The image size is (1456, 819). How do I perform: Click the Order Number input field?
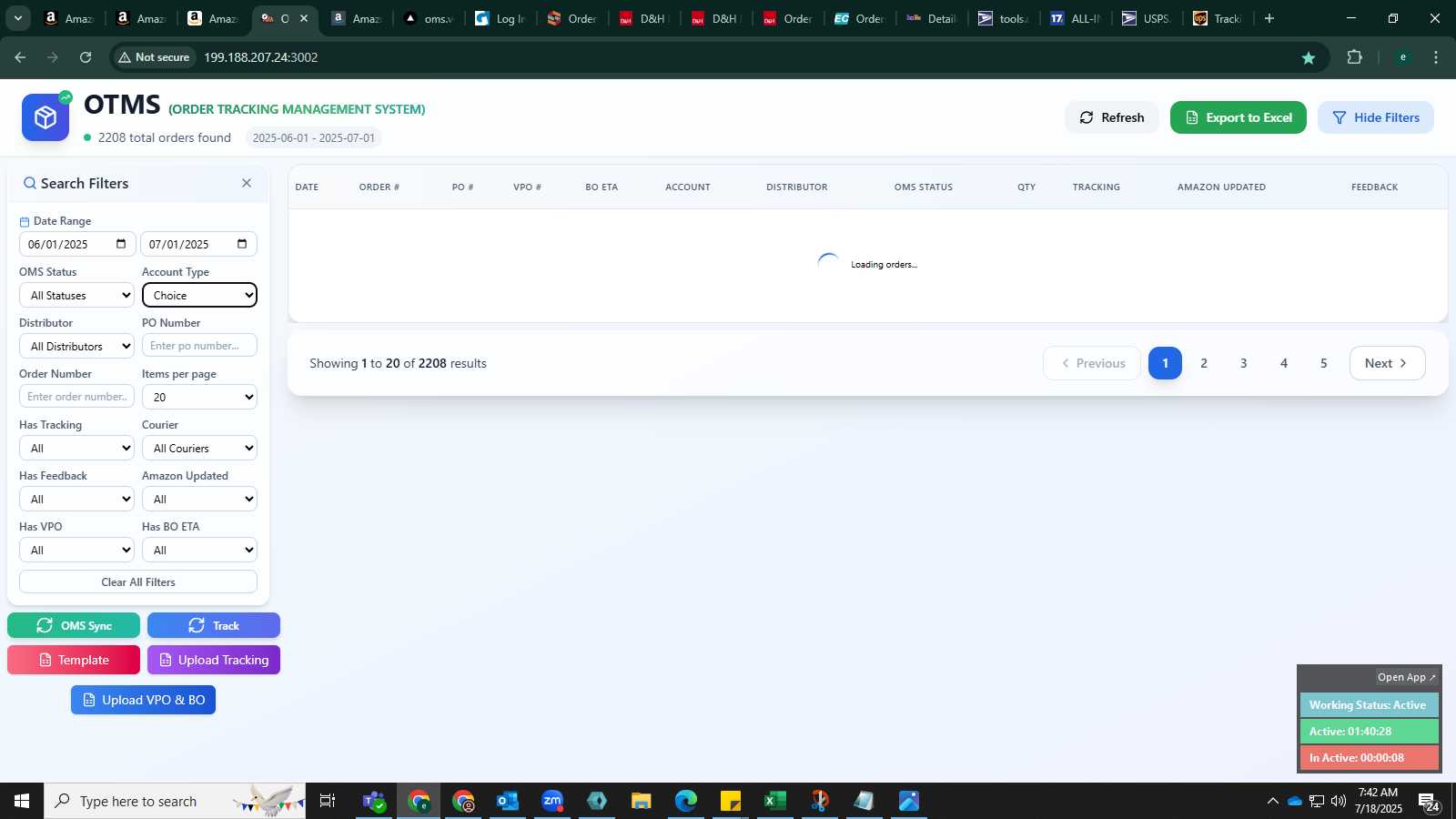pos(76,397)
